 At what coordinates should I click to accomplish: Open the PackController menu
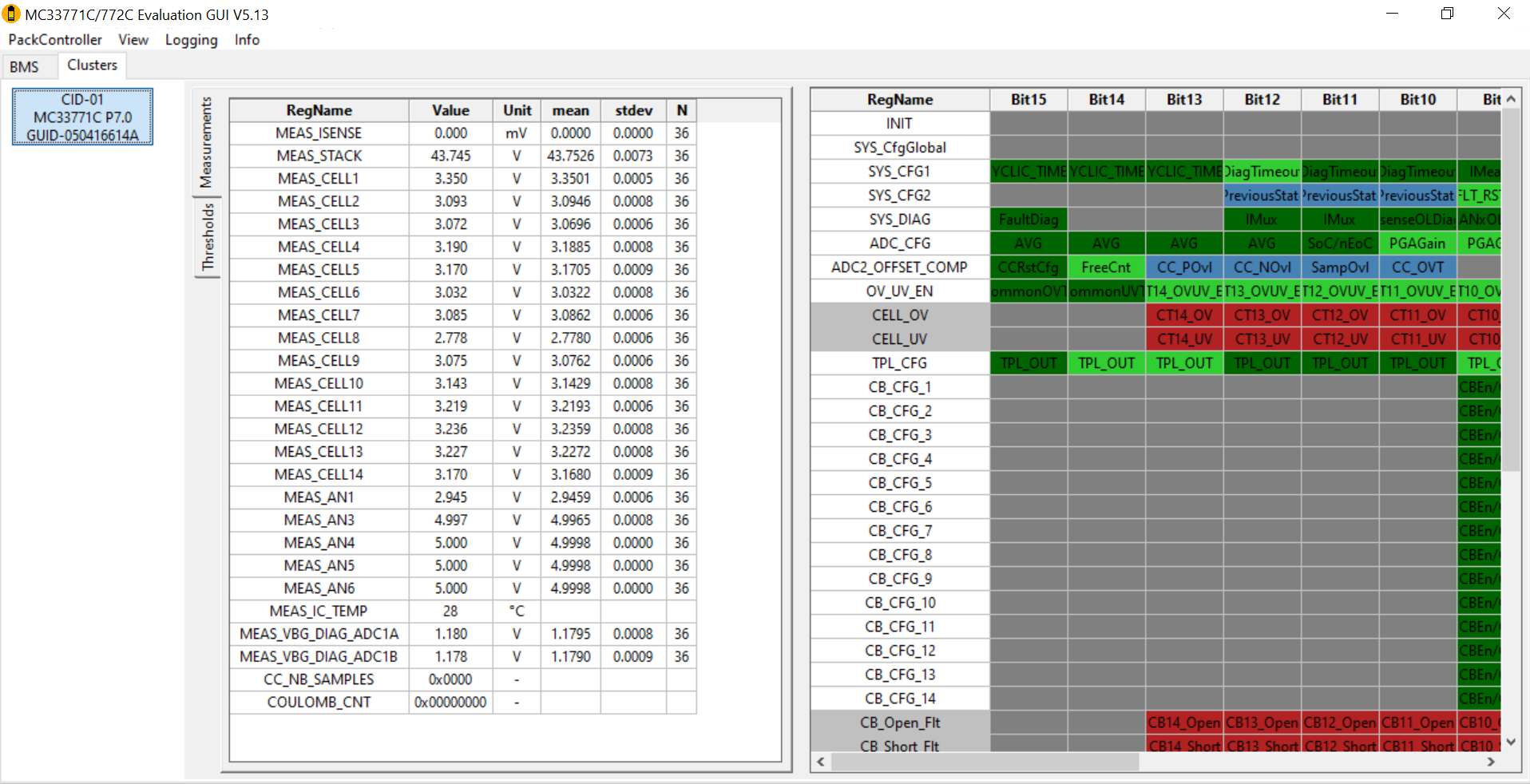click(55, 40)
